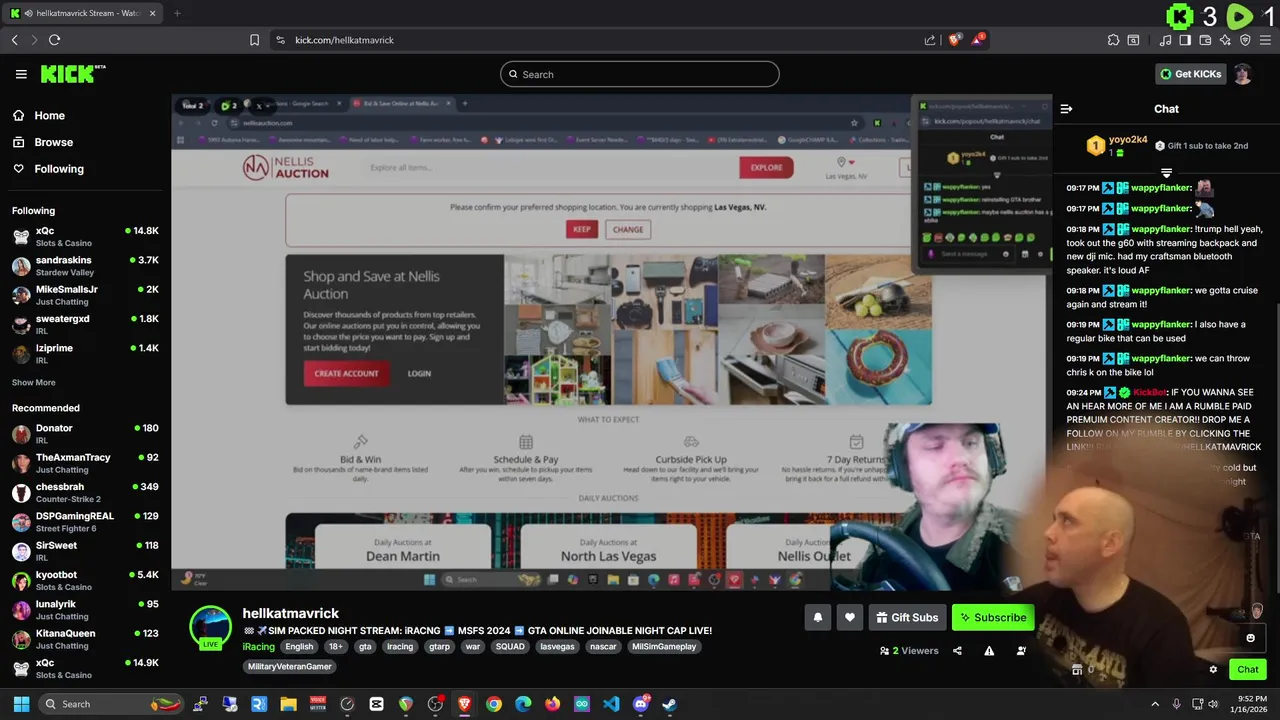Viewport: 1280px width, 720px height.
Task: Open the browser main menu icon
Action: pyautogui.click(x=1265, y=40)
